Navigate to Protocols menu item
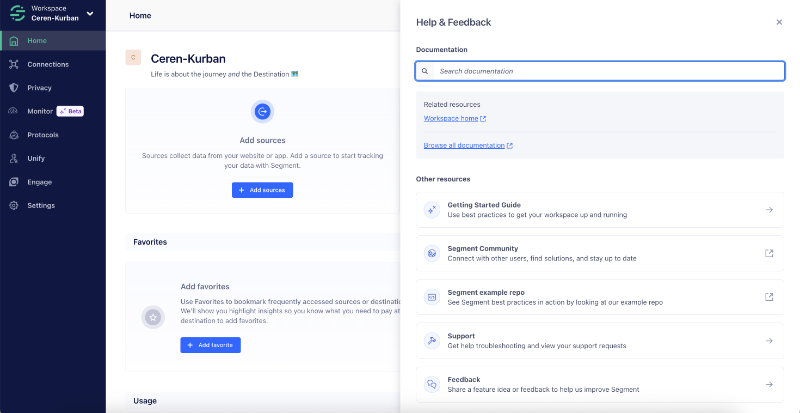 tap(43, 135)
